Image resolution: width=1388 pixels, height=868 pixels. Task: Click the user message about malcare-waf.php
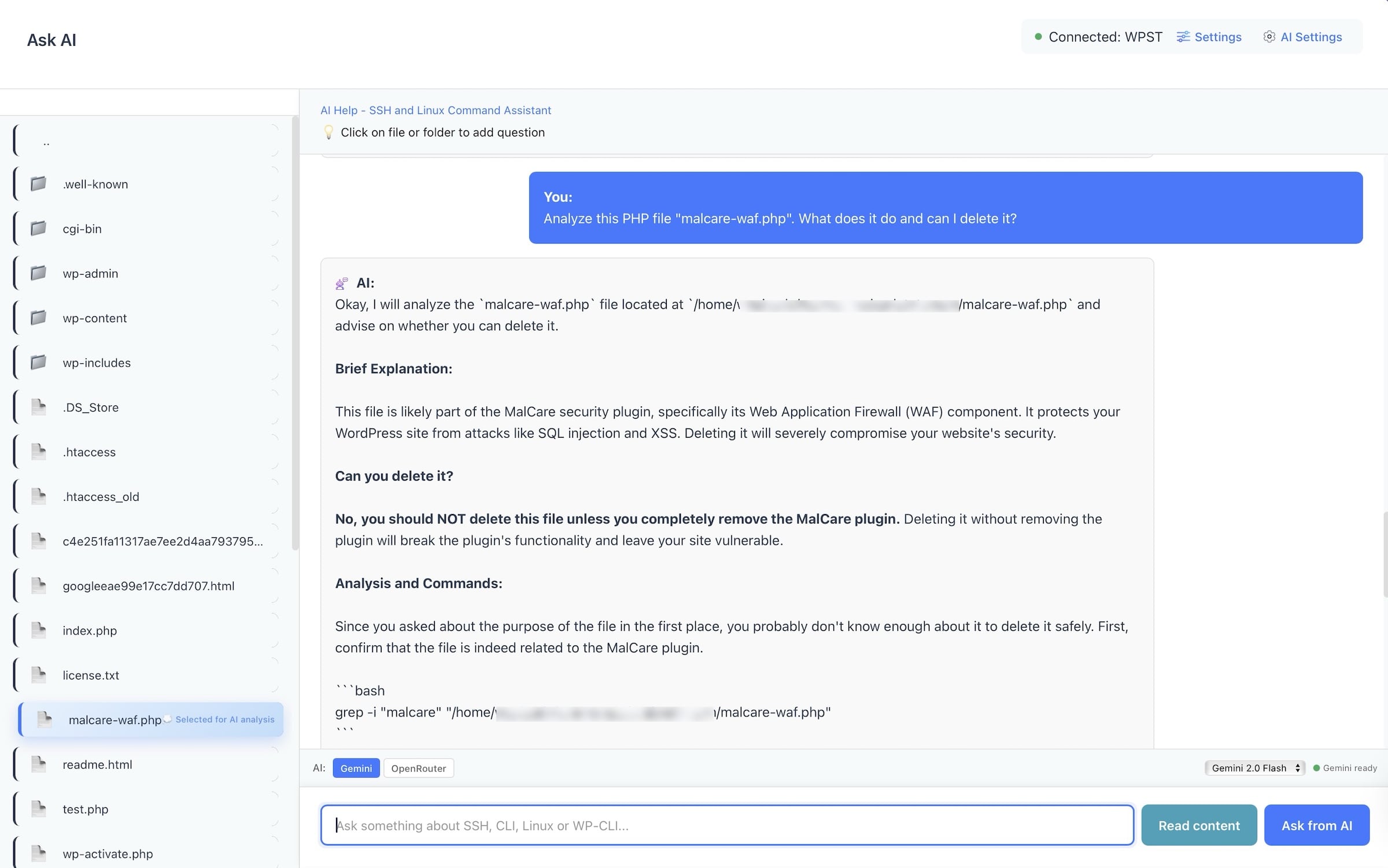[x=946, y=208]
